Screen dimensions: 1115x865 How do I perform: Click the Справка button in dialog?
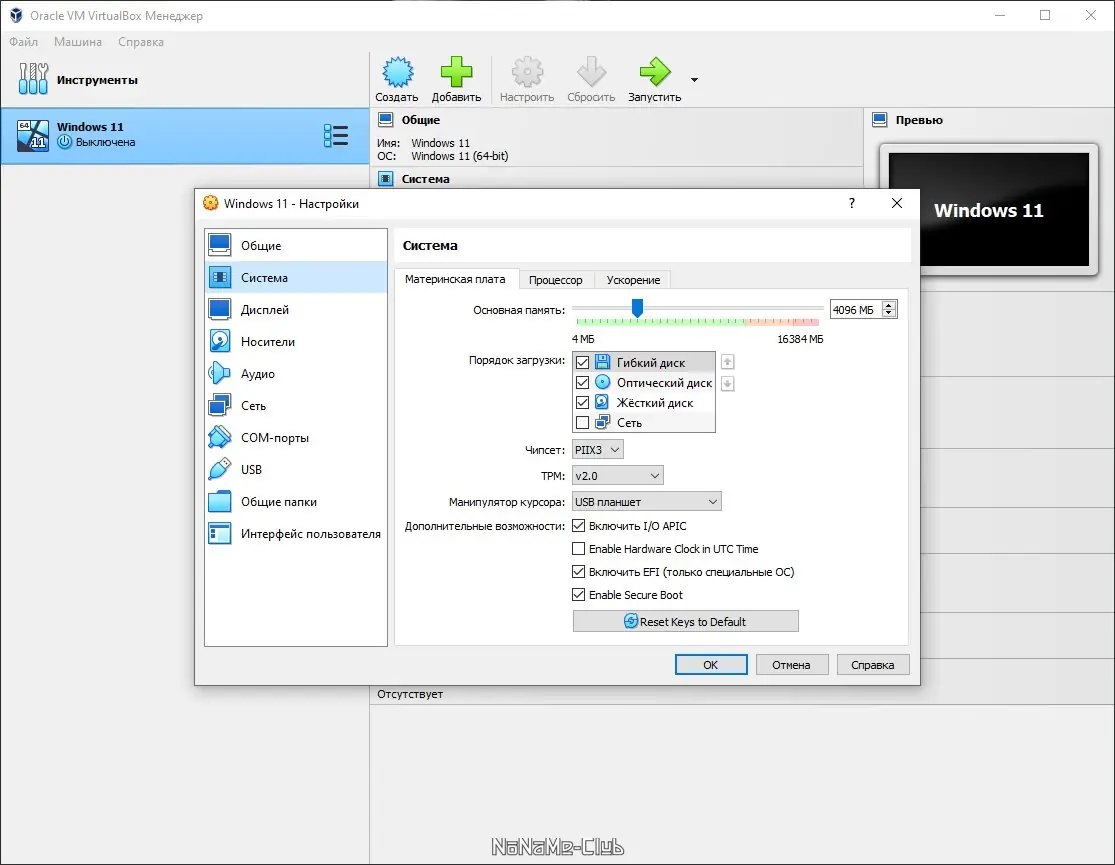click(873, 664)
